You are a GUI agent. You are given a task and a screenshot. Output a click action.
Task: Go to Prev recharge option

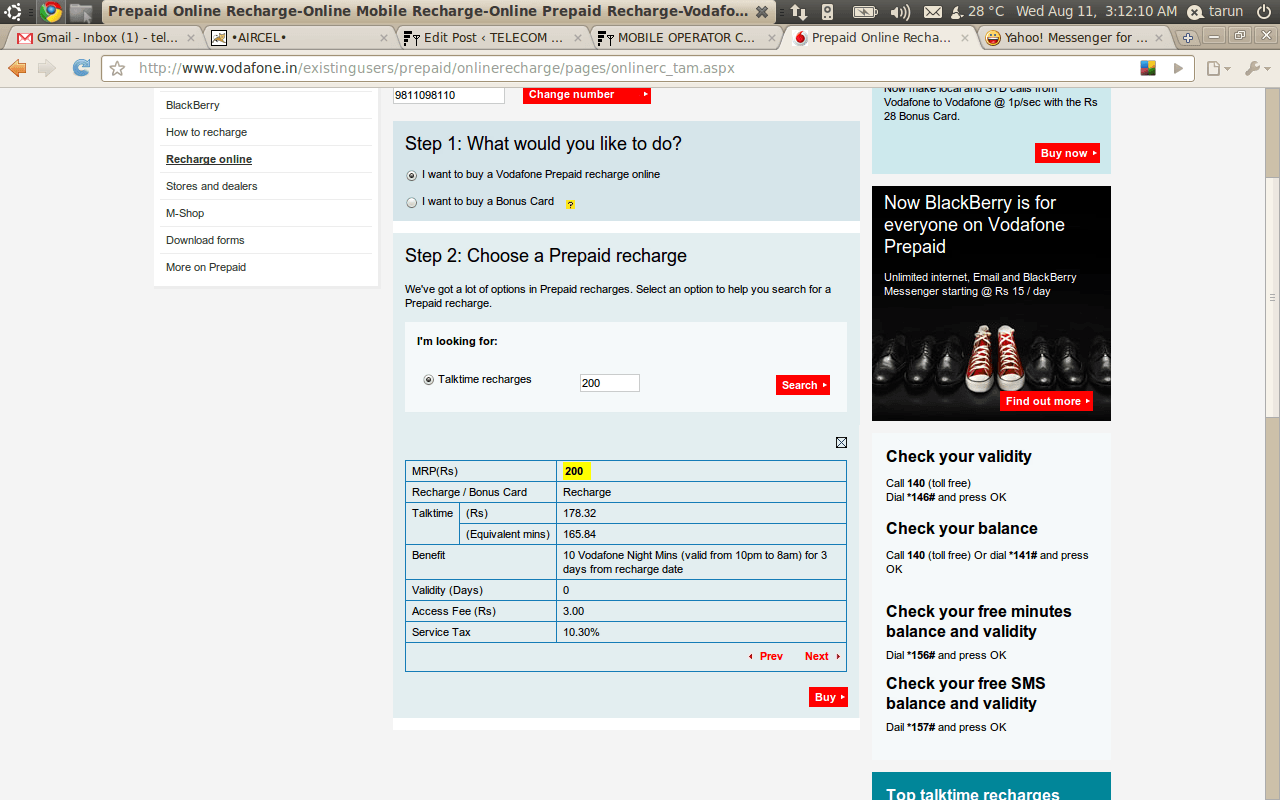765,656
